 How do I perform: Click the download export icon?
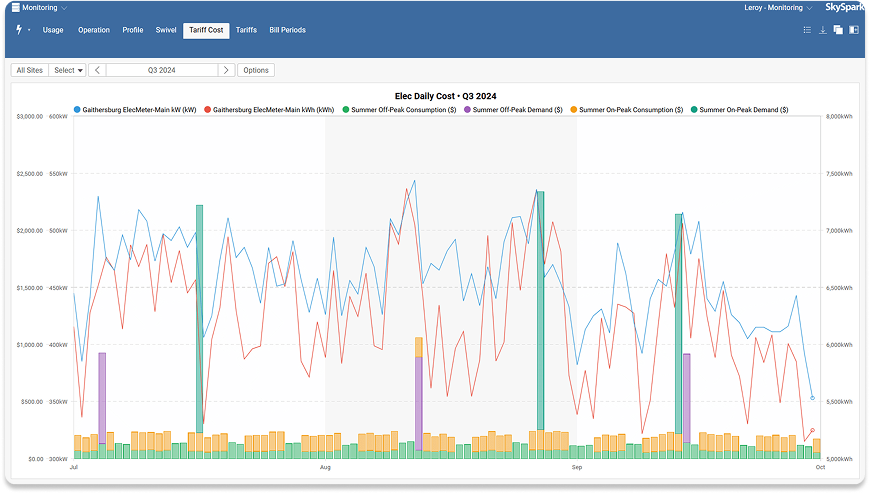click(x=822, y=30)
